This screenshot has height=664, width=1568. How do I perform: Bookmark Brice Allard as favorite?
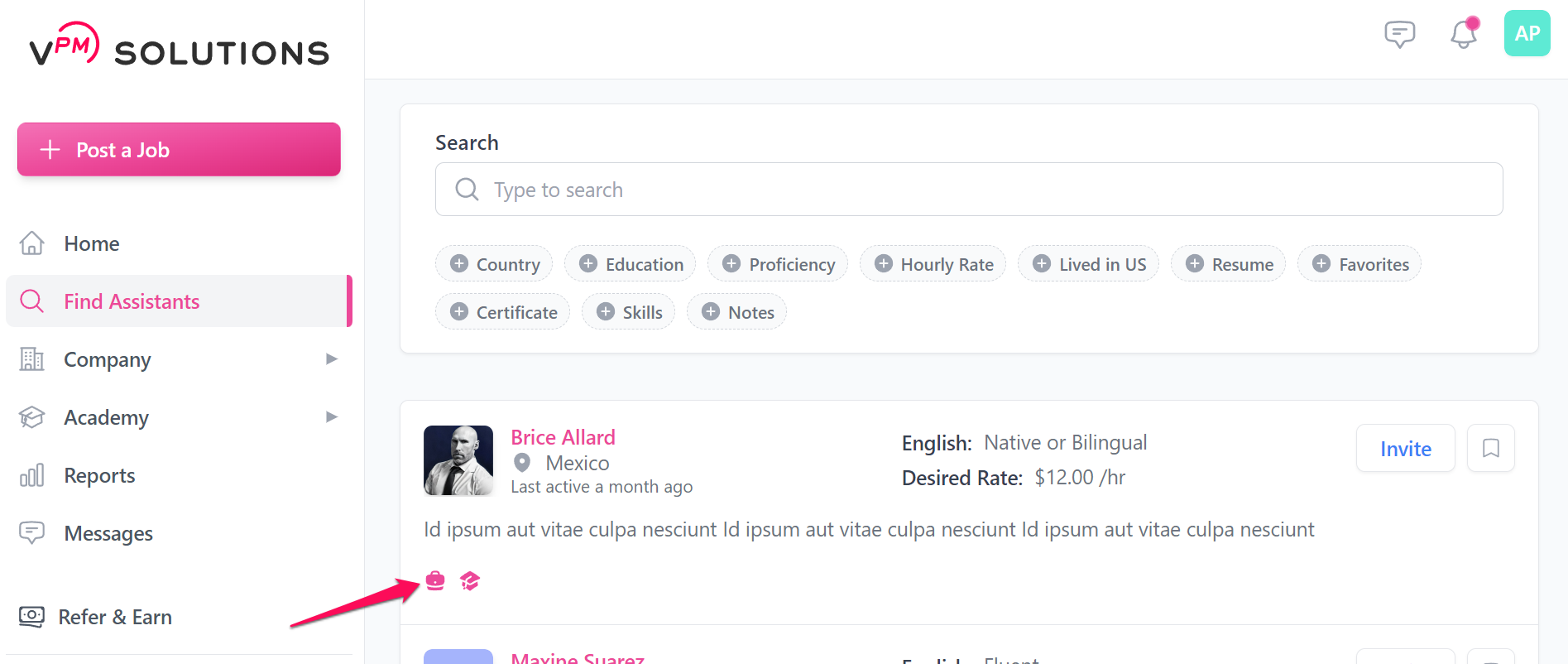tap(1490, 449)
